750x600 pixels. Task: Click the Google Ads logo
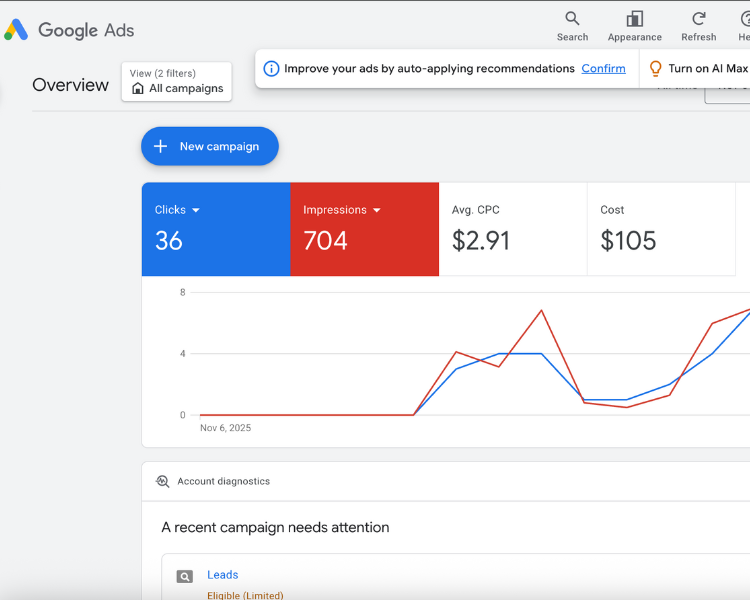(x=16, y=30)
